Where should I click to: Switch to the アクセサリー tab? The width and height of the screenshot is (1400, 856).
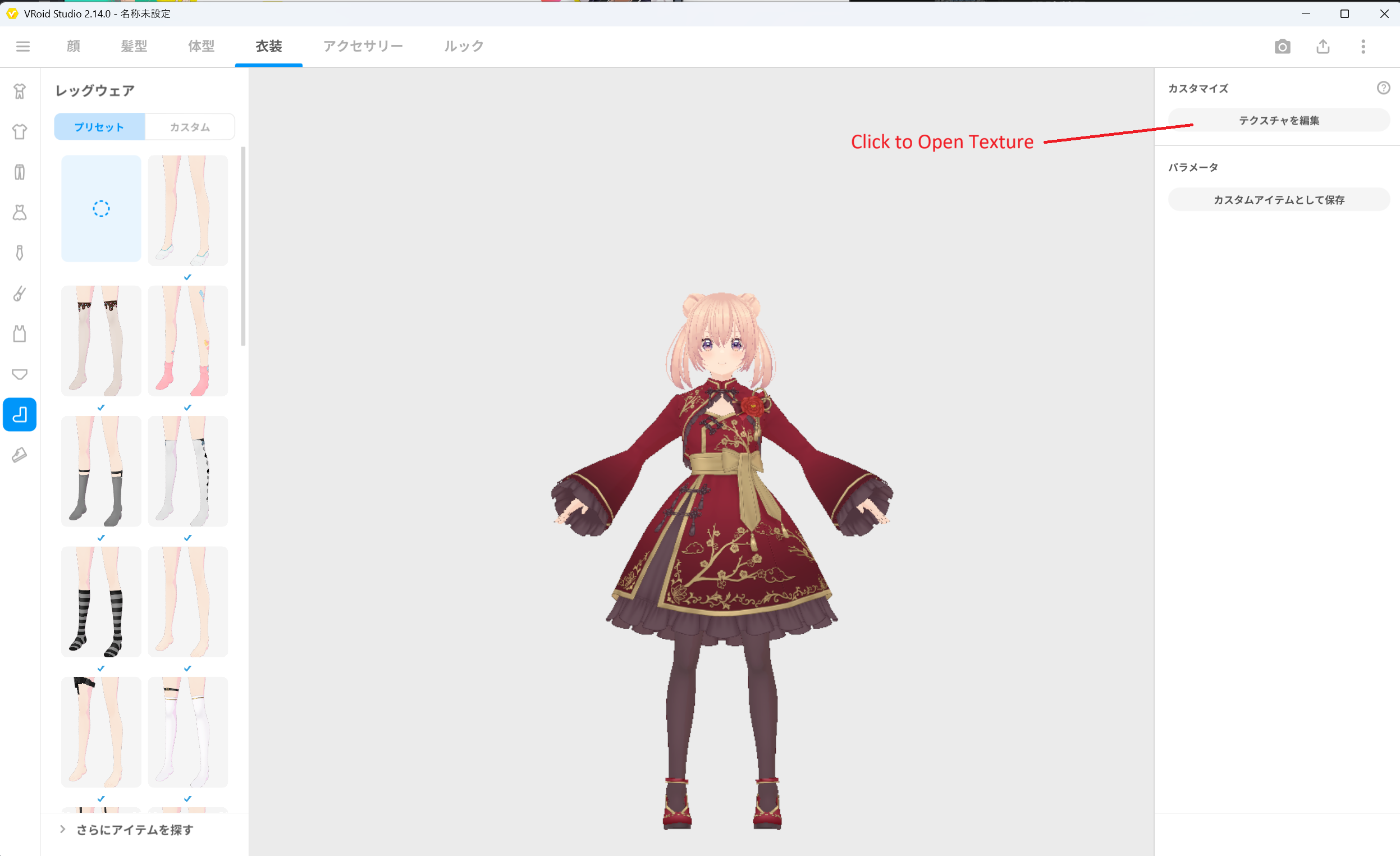(x=363, y=46)
